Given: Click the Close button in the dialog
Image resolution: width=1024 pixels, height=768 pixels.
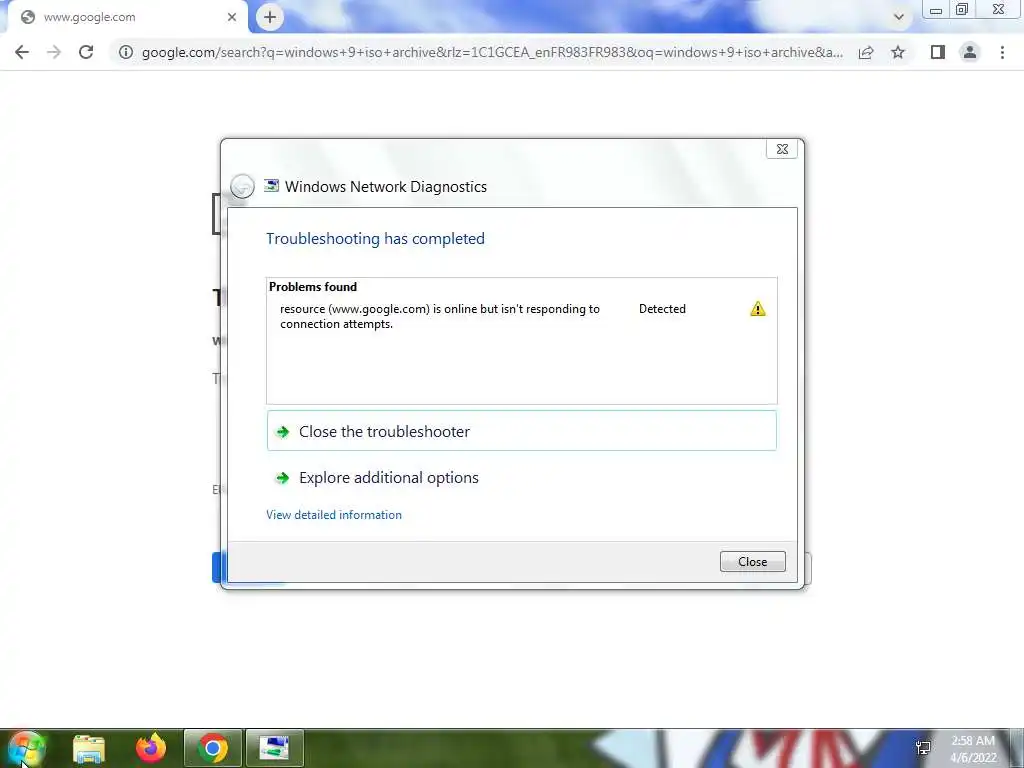Looking at the screenshot, I should [x=752, y=562].
